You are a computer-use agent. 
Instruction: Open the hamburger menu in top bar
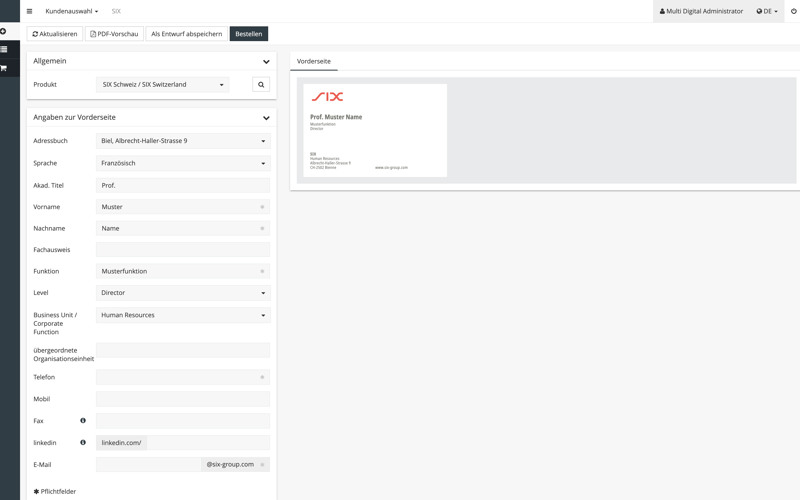(29, 11)
